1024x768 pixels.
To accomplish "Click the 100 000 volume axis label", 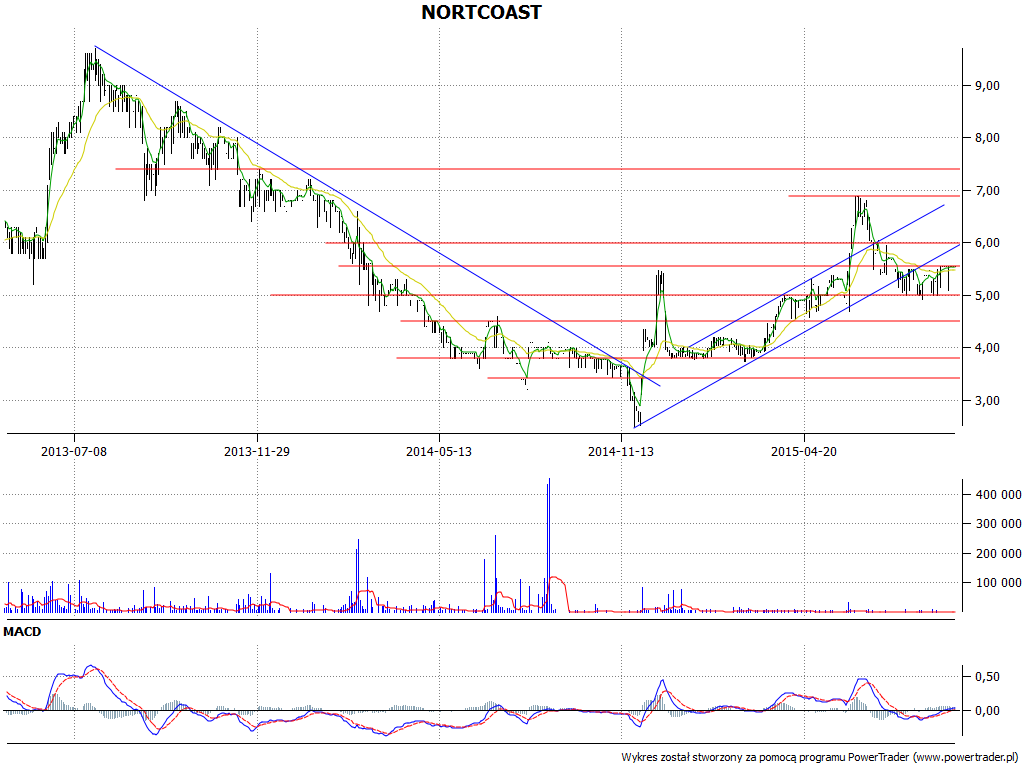I will point(998,583).
